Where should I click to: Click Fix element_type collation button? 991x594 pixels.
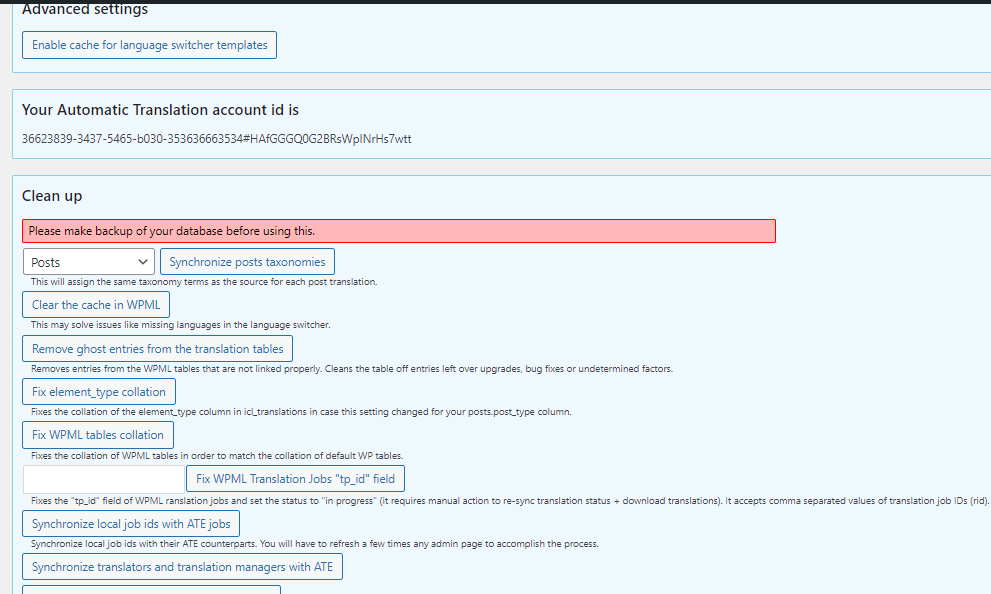[x=99, y=392]
